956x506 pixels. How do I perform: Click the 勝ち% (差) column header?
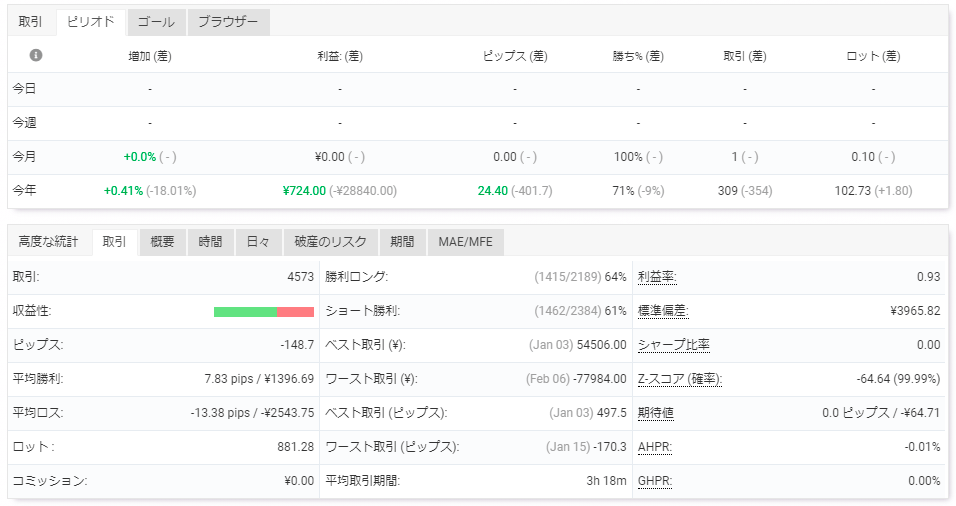pyautogui.click(x=638, y=56)
